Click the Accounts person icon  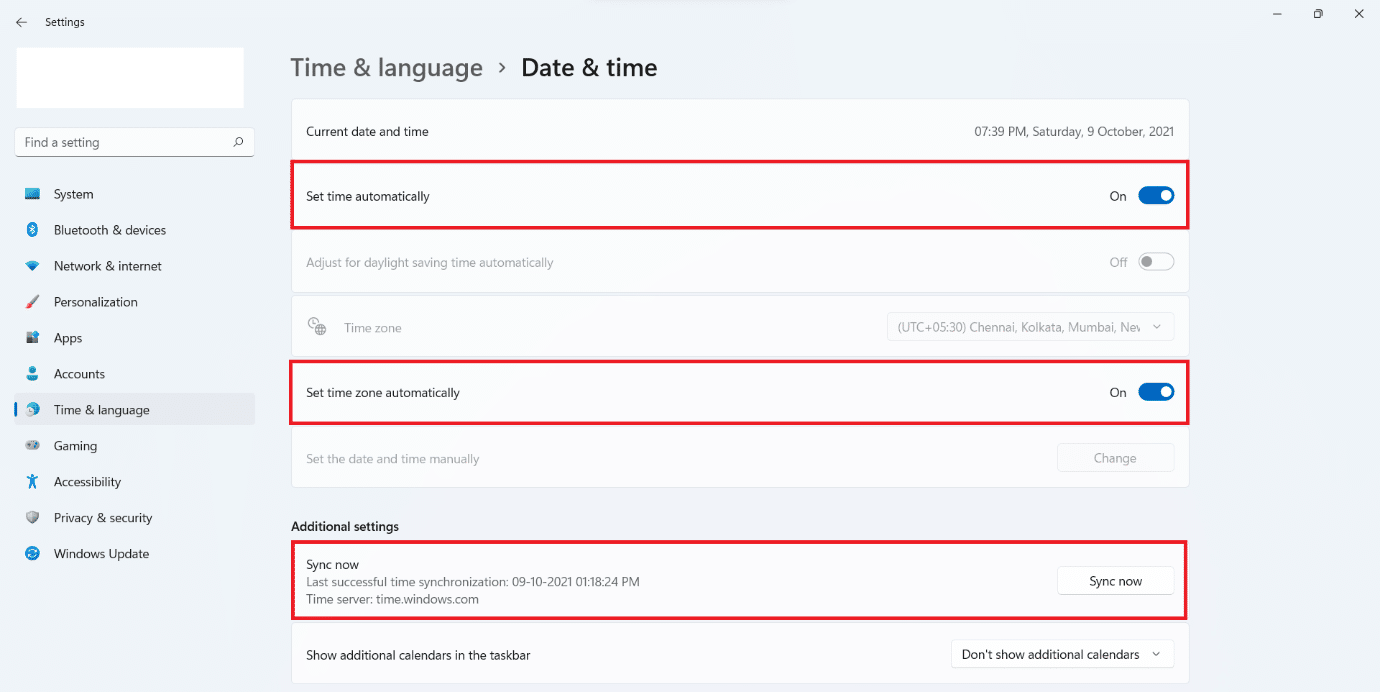33,374
